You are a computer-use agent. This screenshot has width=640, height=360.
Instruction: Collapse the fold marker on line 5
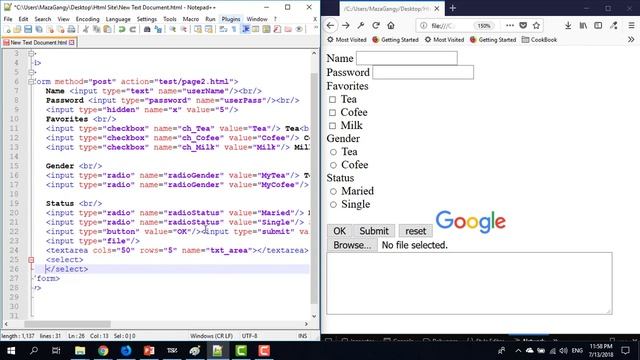[x=31, y=72]
